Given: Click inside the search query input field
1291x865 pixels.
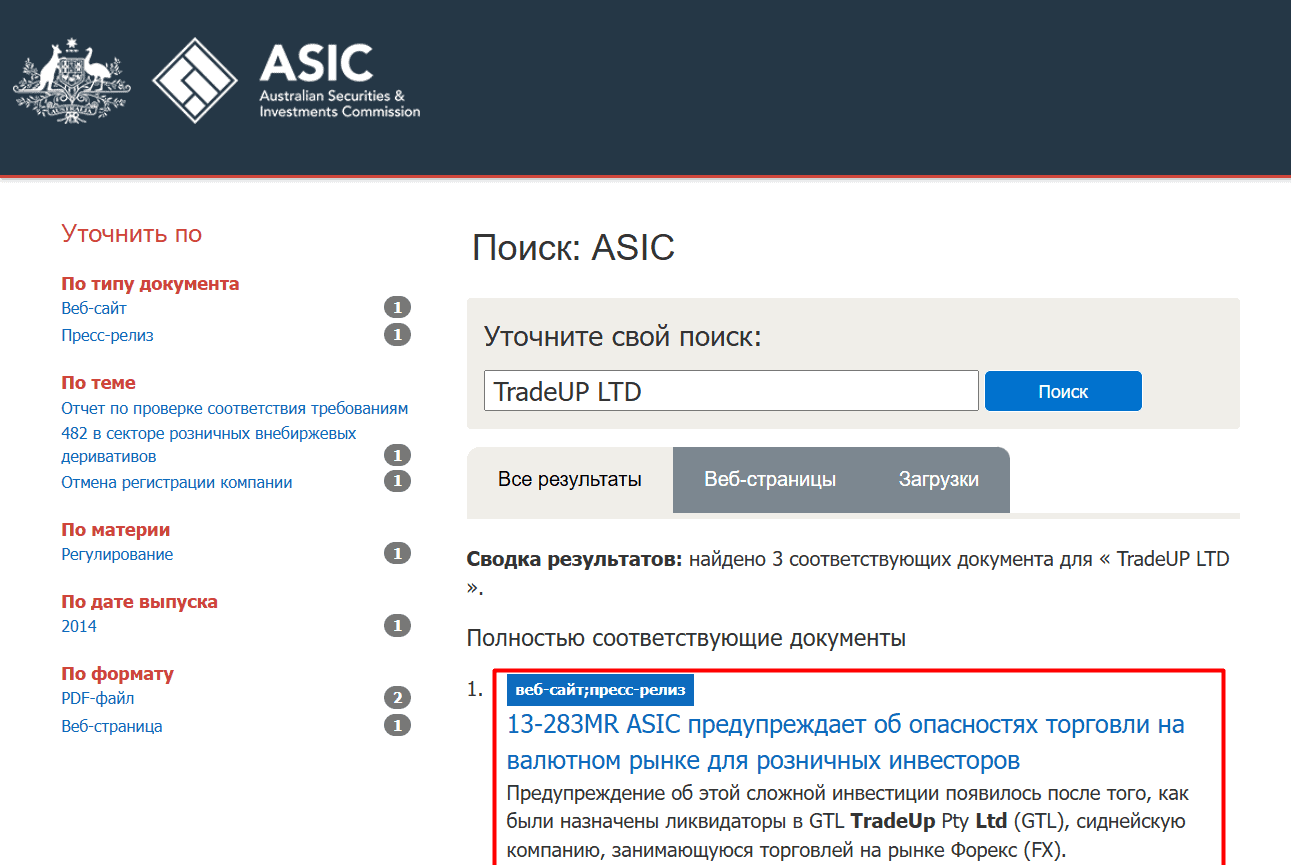Looking at the screenshot, I should point(731,390).
